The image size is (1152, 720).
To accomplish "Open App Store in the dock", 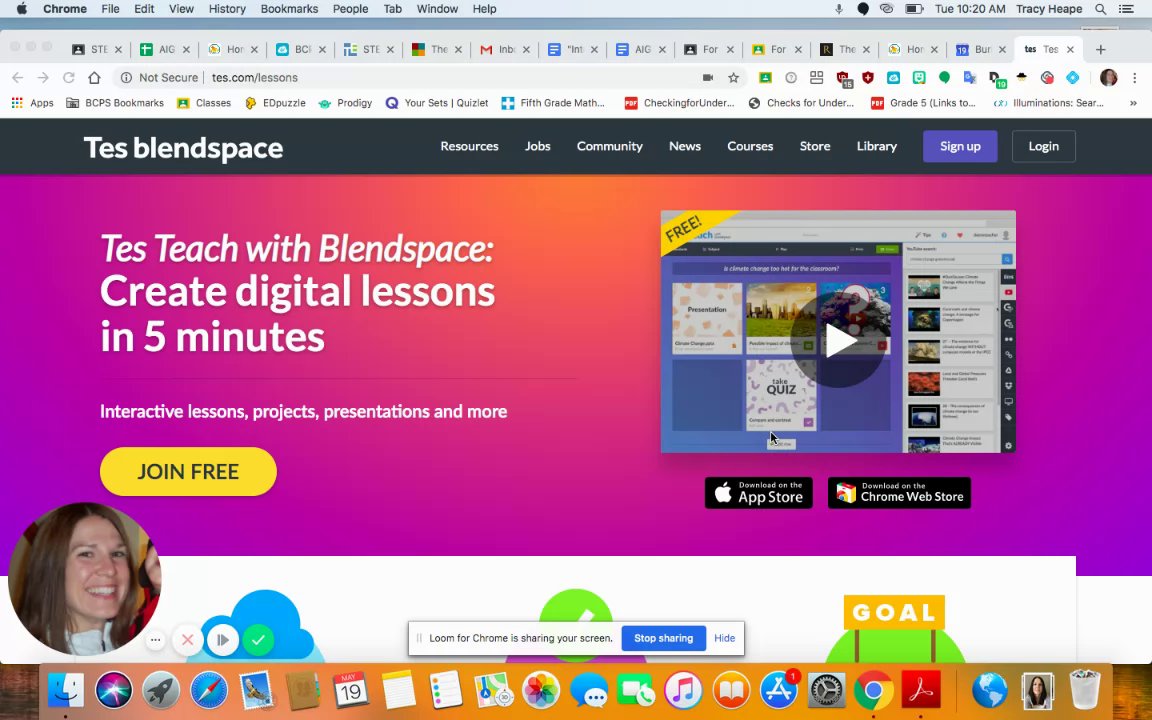I will click(779, 691).
